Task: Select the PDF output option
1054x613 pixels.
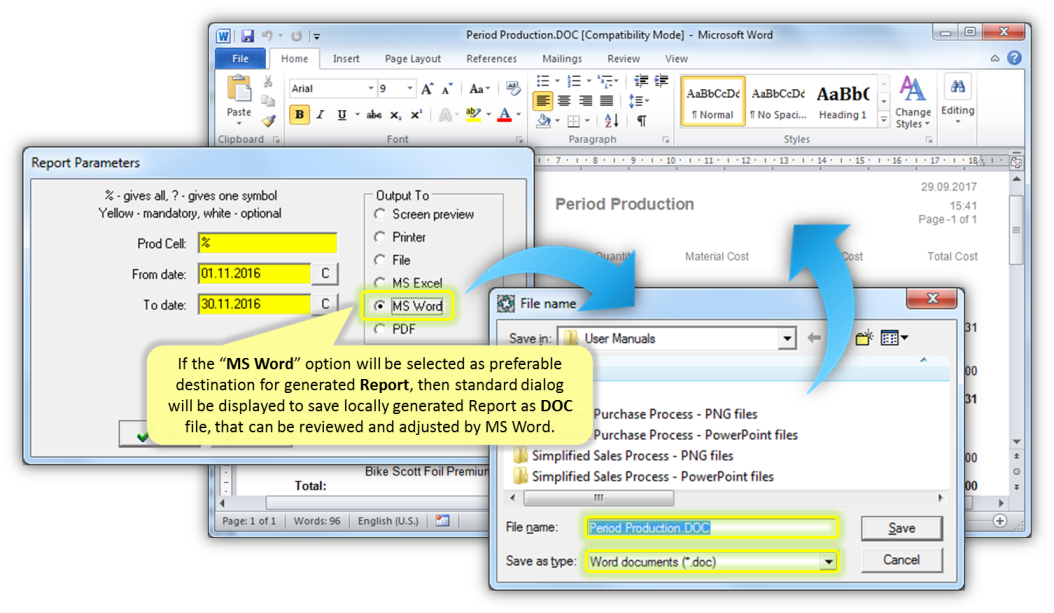Action: click(x=380, y=329)
